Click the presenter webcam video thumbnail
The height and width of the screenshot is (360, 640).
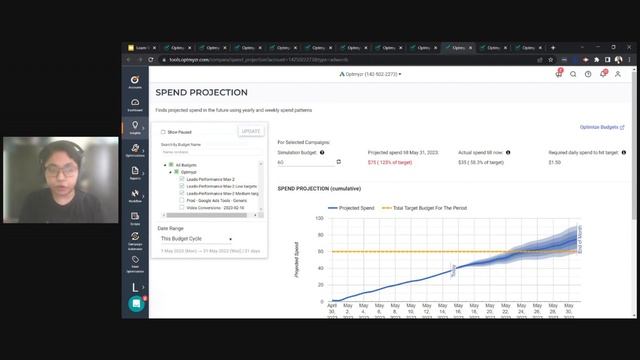pos(61,180)
